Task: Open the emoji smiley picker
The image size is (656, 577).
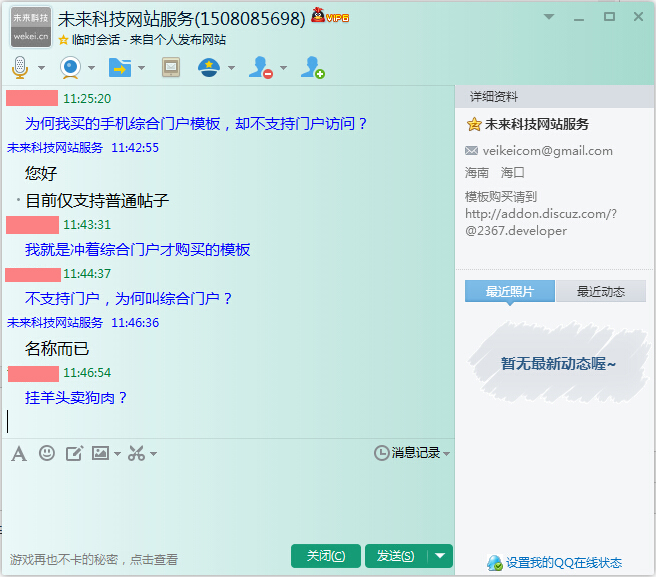Action: click(x=46, y=453)
